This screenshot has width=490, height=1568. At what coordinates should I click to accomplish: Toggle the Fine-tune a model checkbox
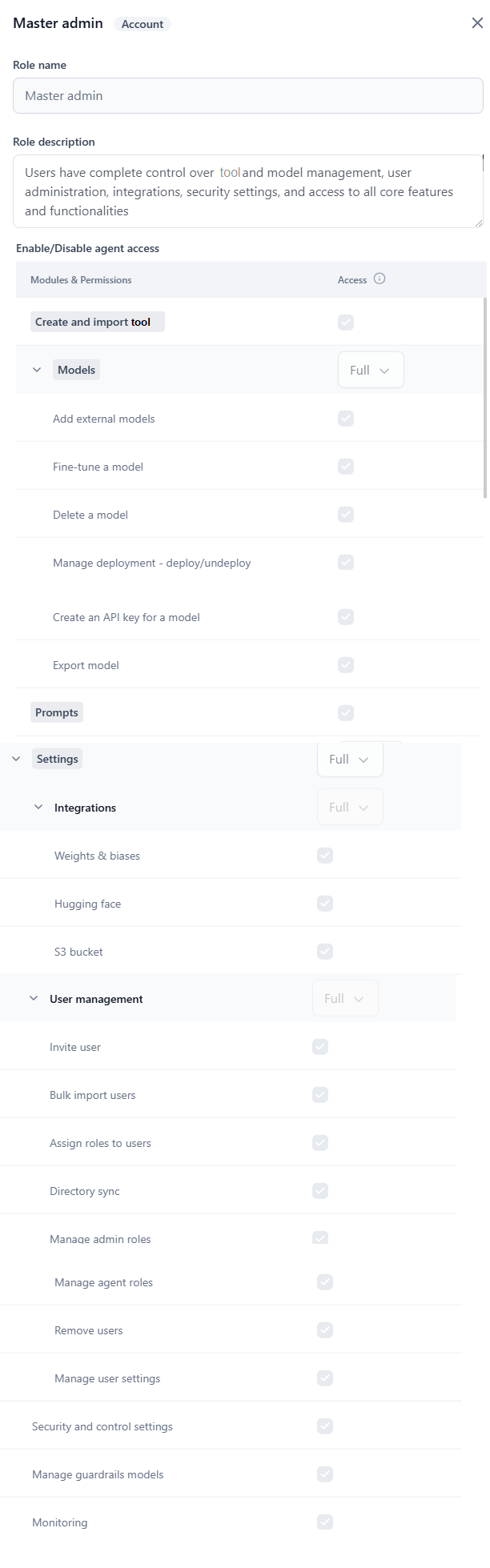(346, 467)
